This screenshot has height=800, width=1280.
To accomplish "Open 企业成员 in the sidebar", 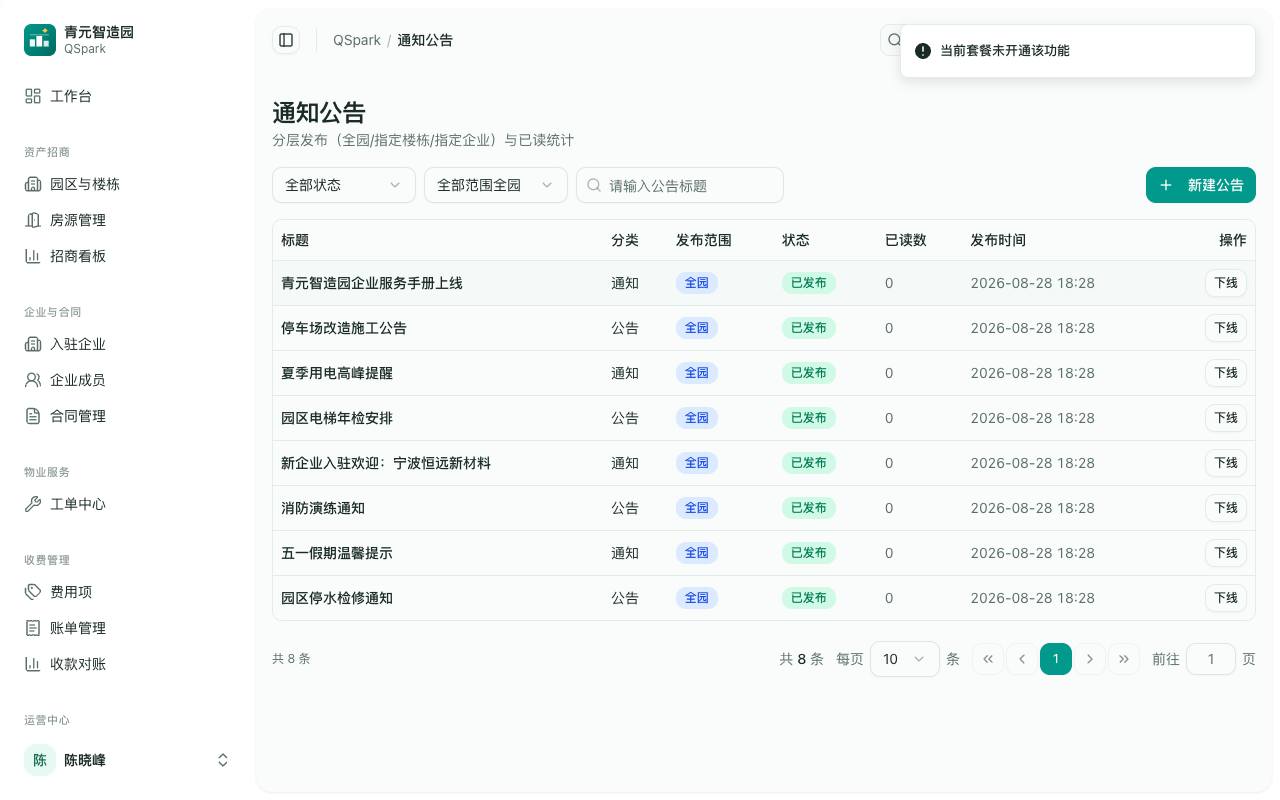I will coord(128,380).
